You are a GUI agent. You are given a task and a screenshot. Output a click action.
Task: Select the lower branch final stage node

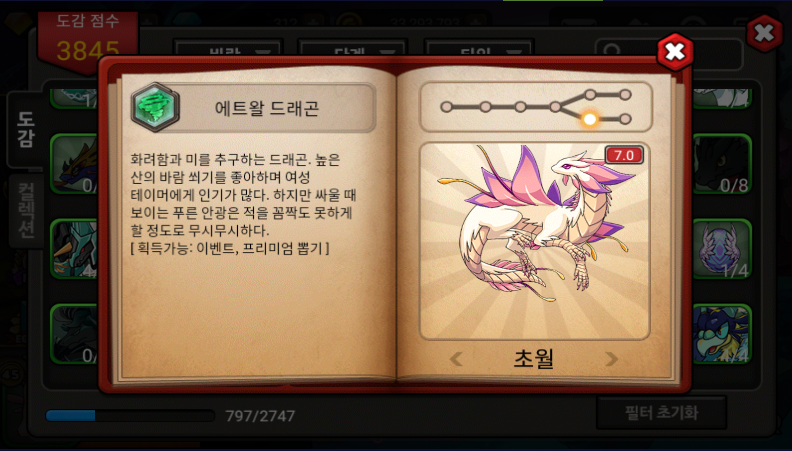tap(625, 119)
